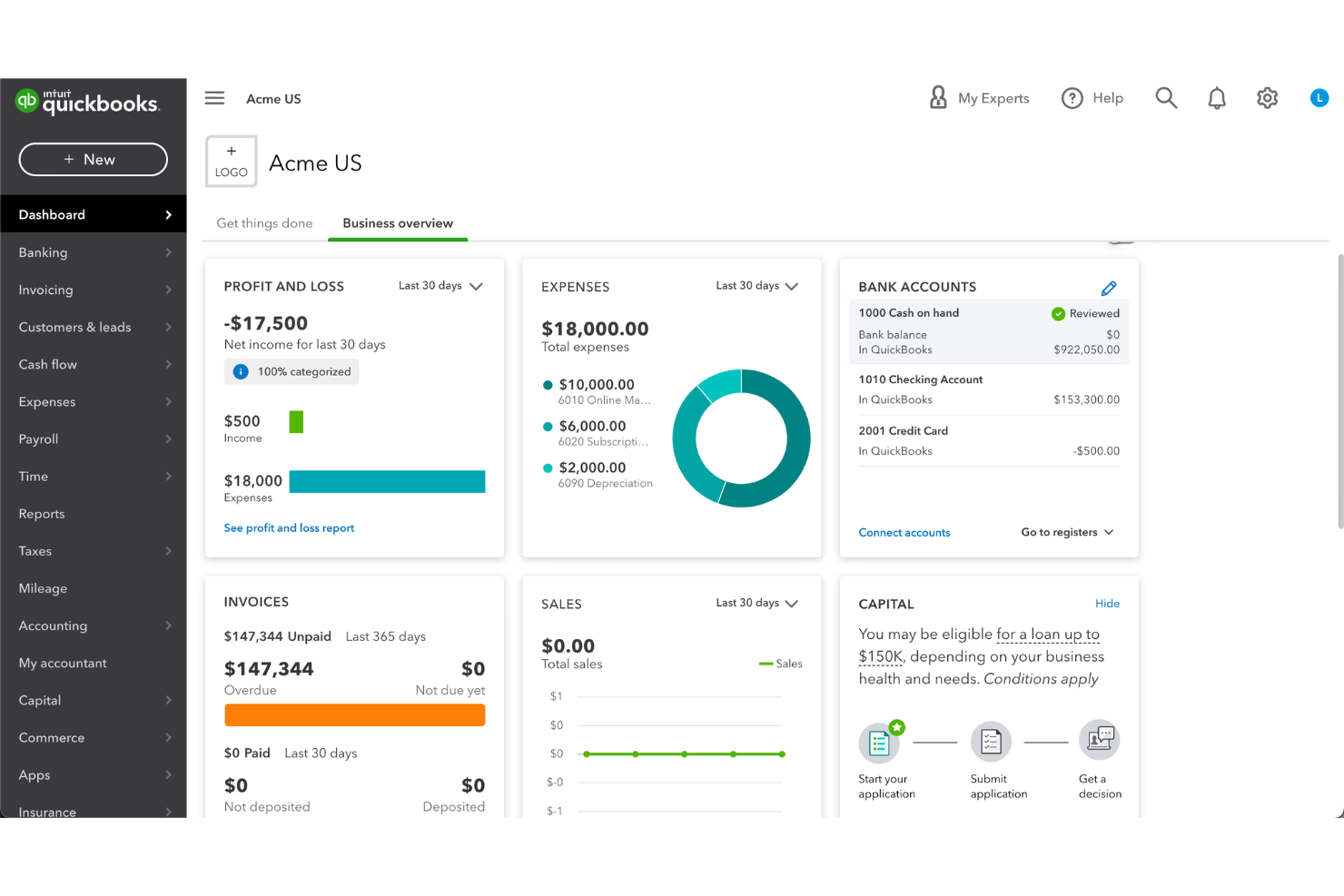Click Connect accounts
1344x896 pixels.
pos(904,532)
